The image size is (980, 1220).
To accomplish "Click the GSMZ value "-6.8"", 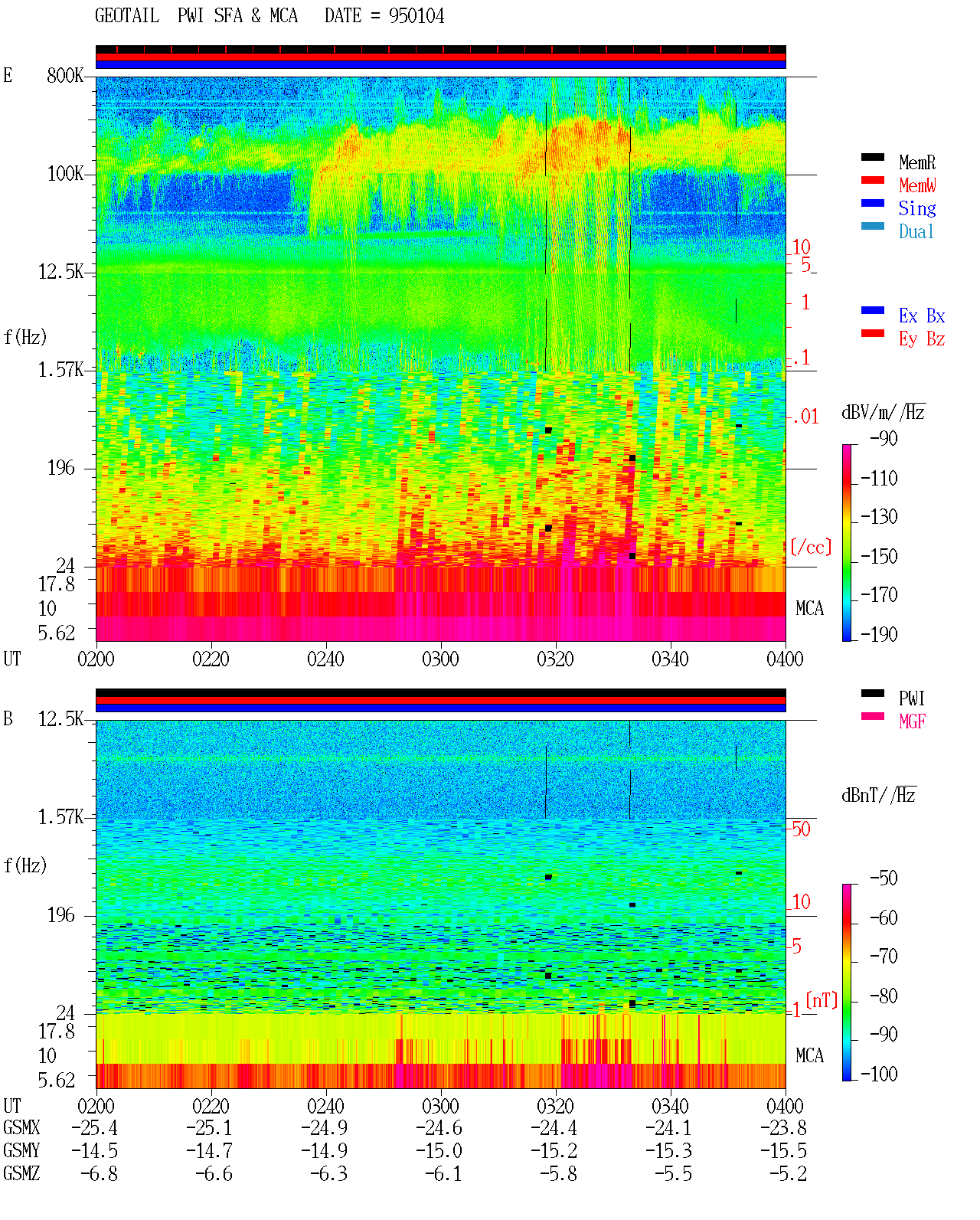I will point(99,1174).
